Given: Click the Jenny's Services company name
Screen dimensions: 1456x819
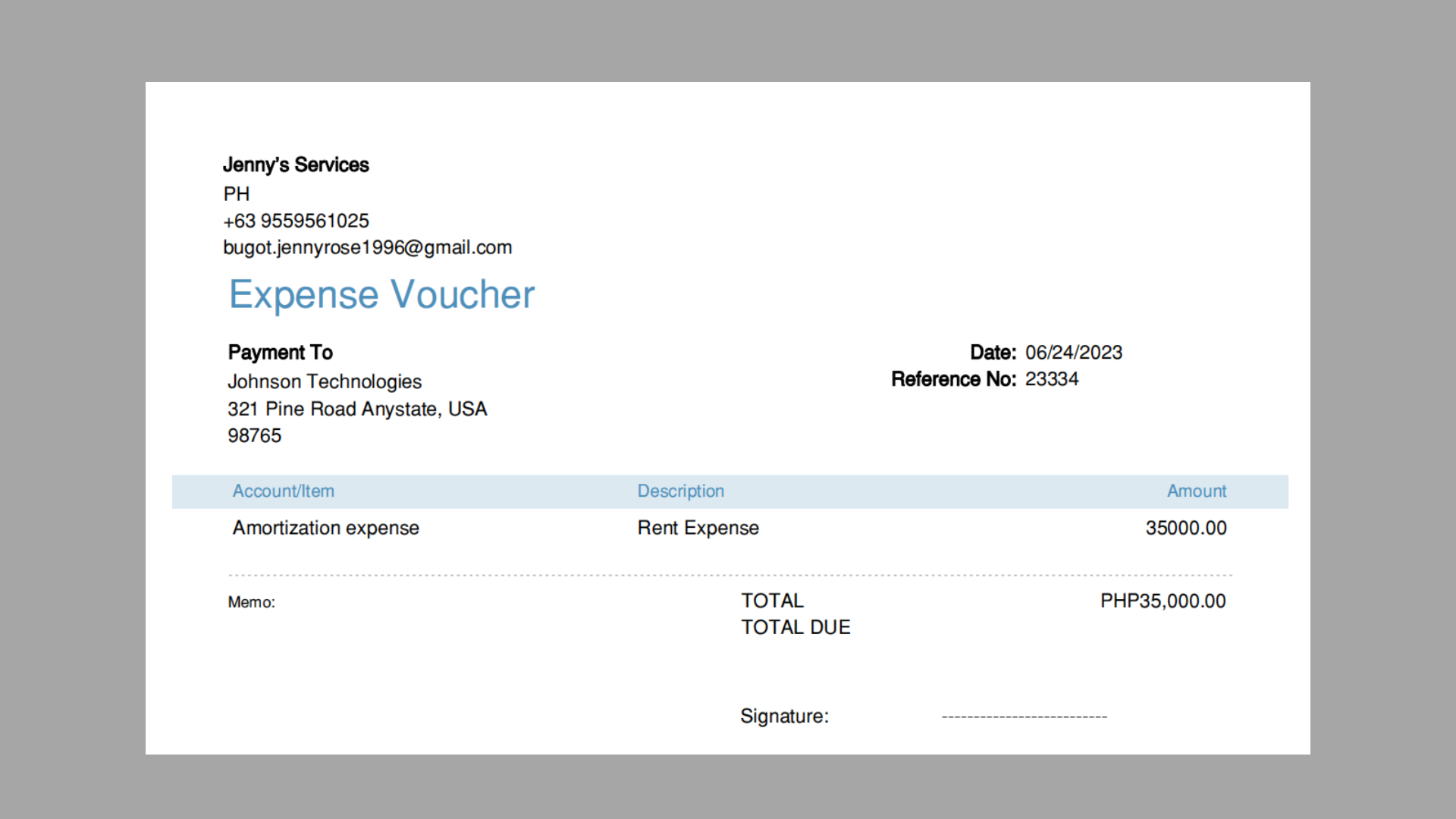Looking at the screenshot, I should [296, 165].
